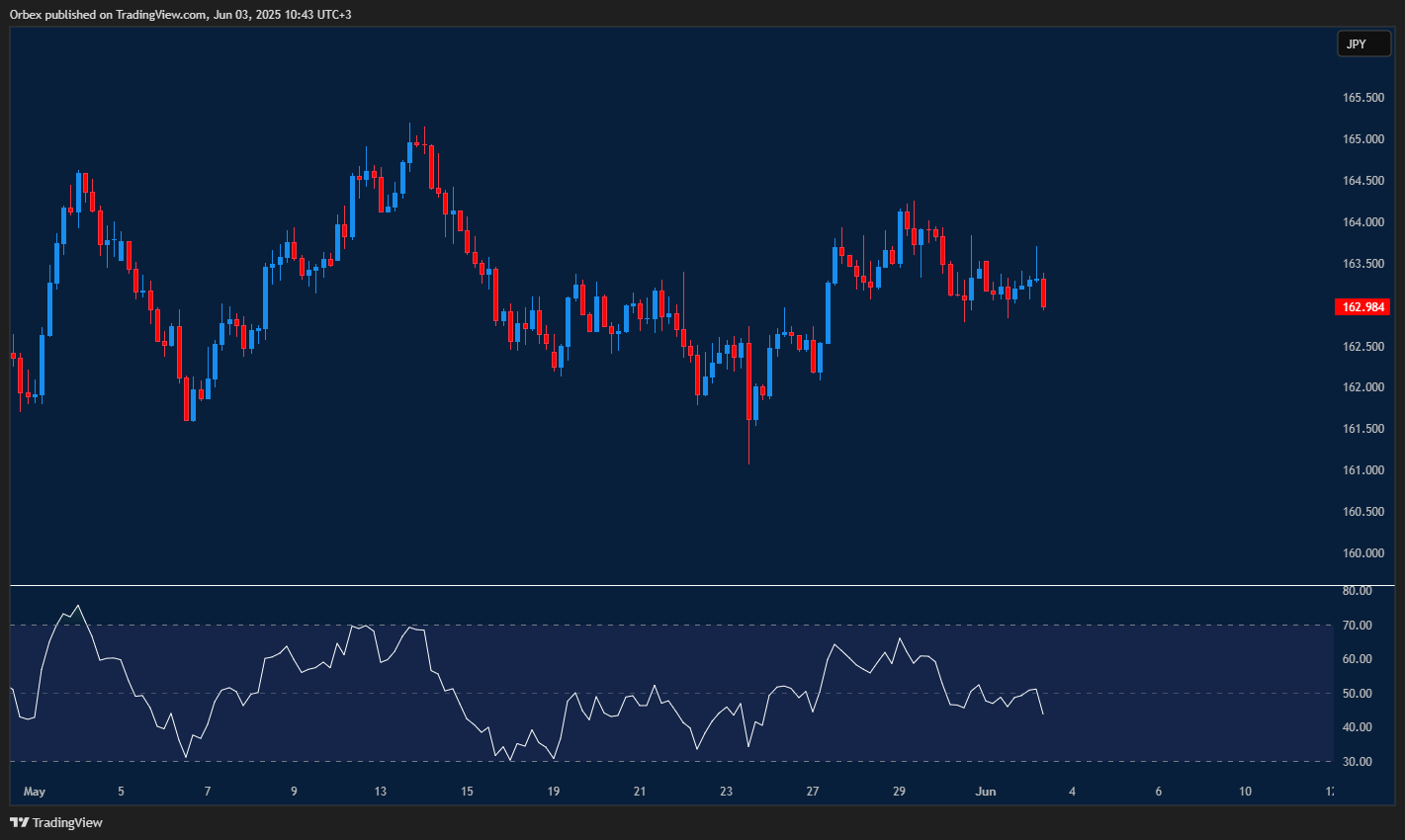Select the Jun label on the time axis
This screenshot has height=840, width=1405.
985,791
